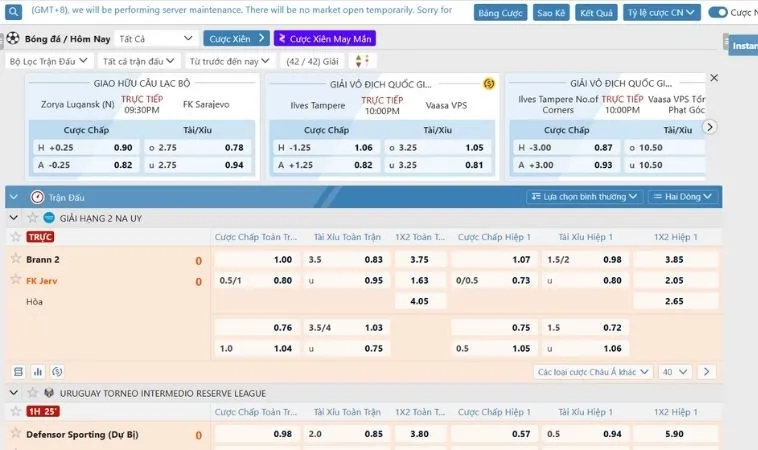758x450 pixels.
Task: Open Bộ Lọc Trận Đấu filter dropdown
Action: coord(48,61)
